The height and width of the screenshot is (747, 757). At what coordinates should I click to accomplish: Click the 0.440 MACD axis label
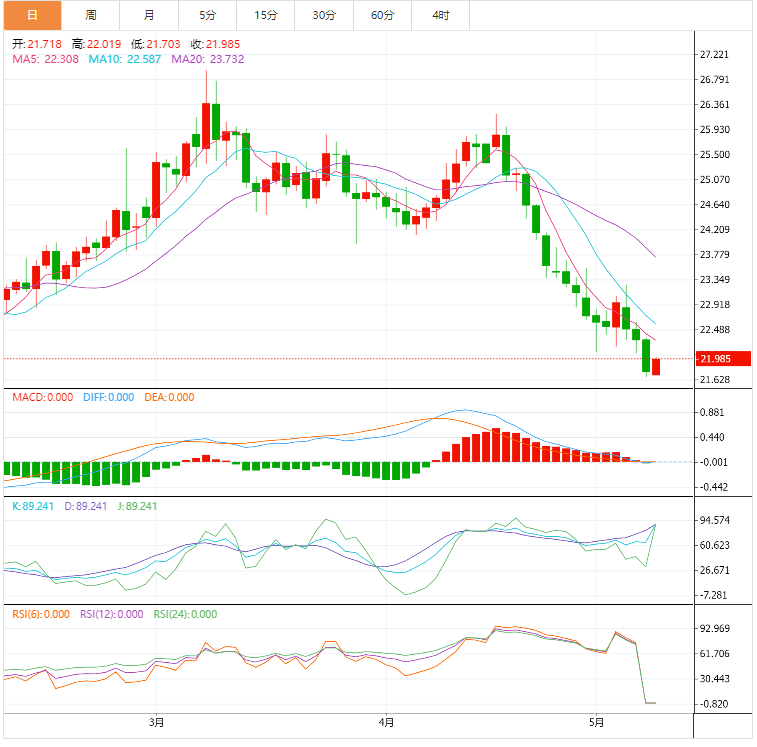tap(712, 437)
